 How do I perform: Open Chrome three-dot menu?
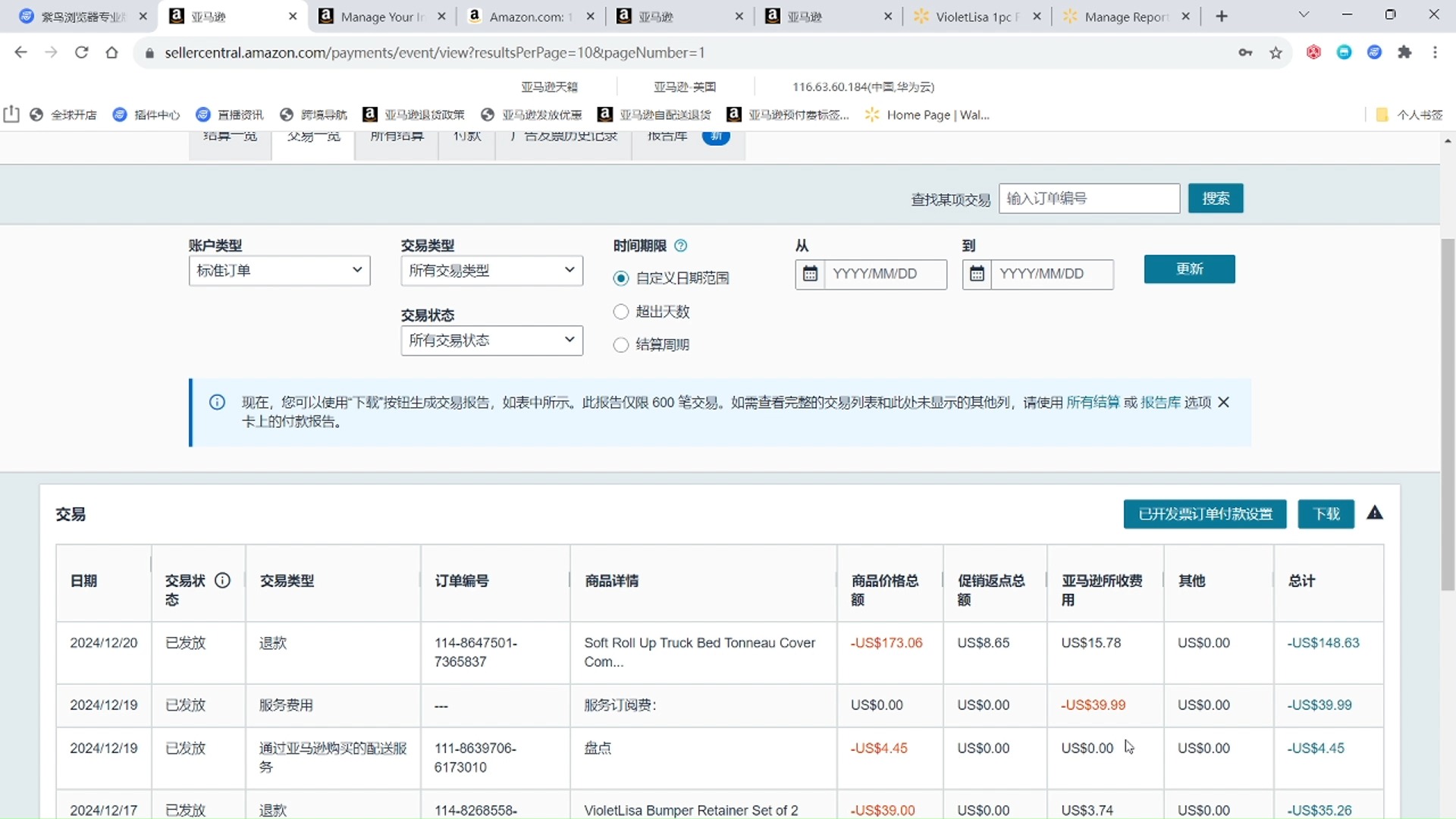(x=1435, y=52)
